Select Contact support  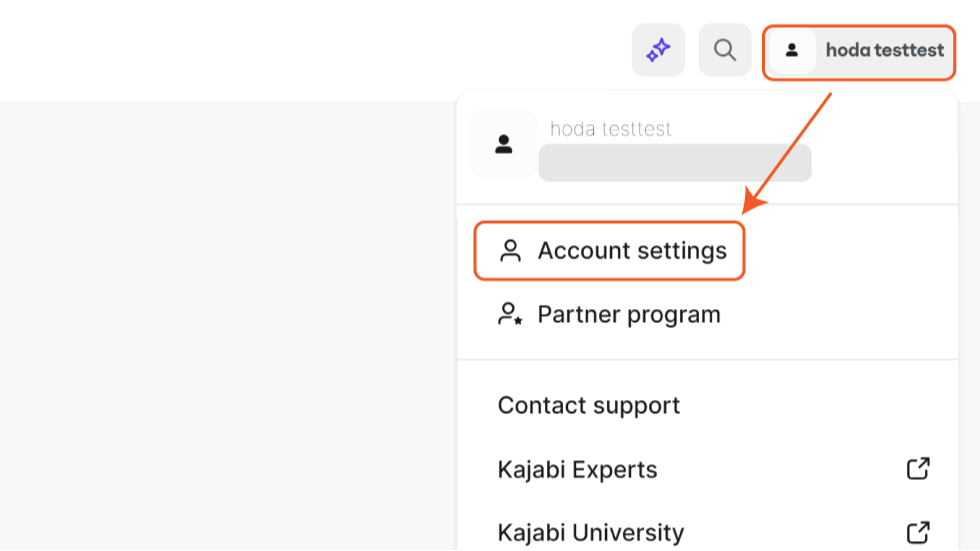point(589,405)
